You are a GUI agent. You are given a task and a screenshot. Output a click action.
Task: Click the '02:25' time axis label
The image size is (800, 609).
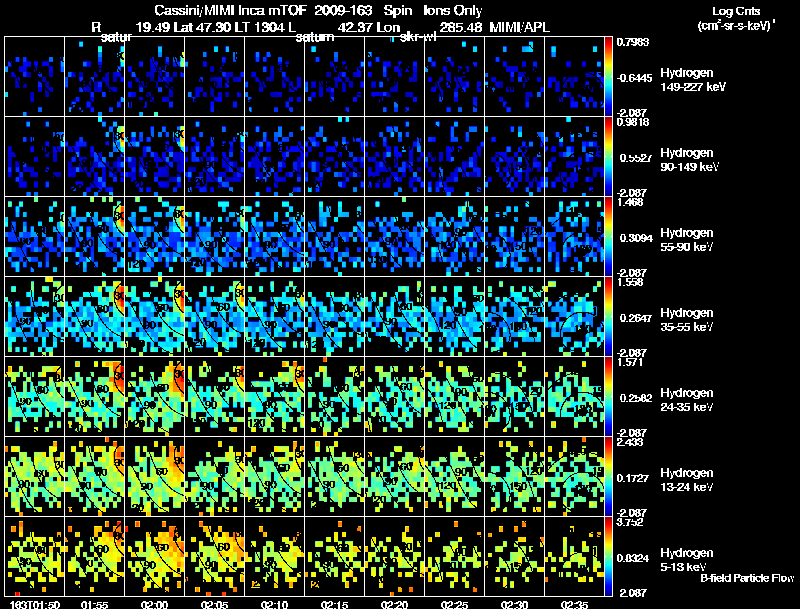click(454, 604)
